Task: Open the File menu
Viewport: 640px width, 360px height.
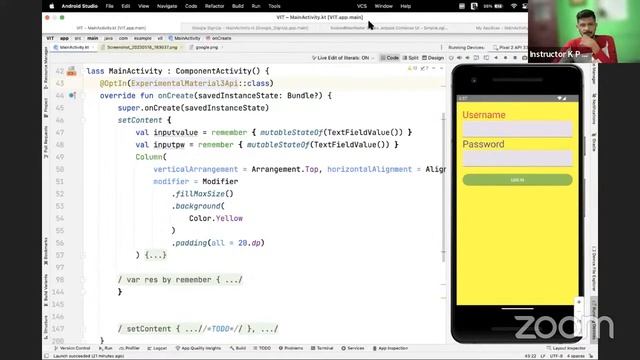Action: (109, 6)
